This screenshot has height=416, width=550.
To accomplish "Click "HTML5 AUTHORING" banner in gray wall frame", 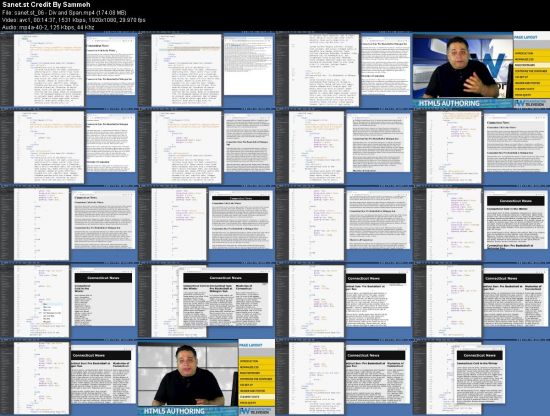I will pos(174,411).
